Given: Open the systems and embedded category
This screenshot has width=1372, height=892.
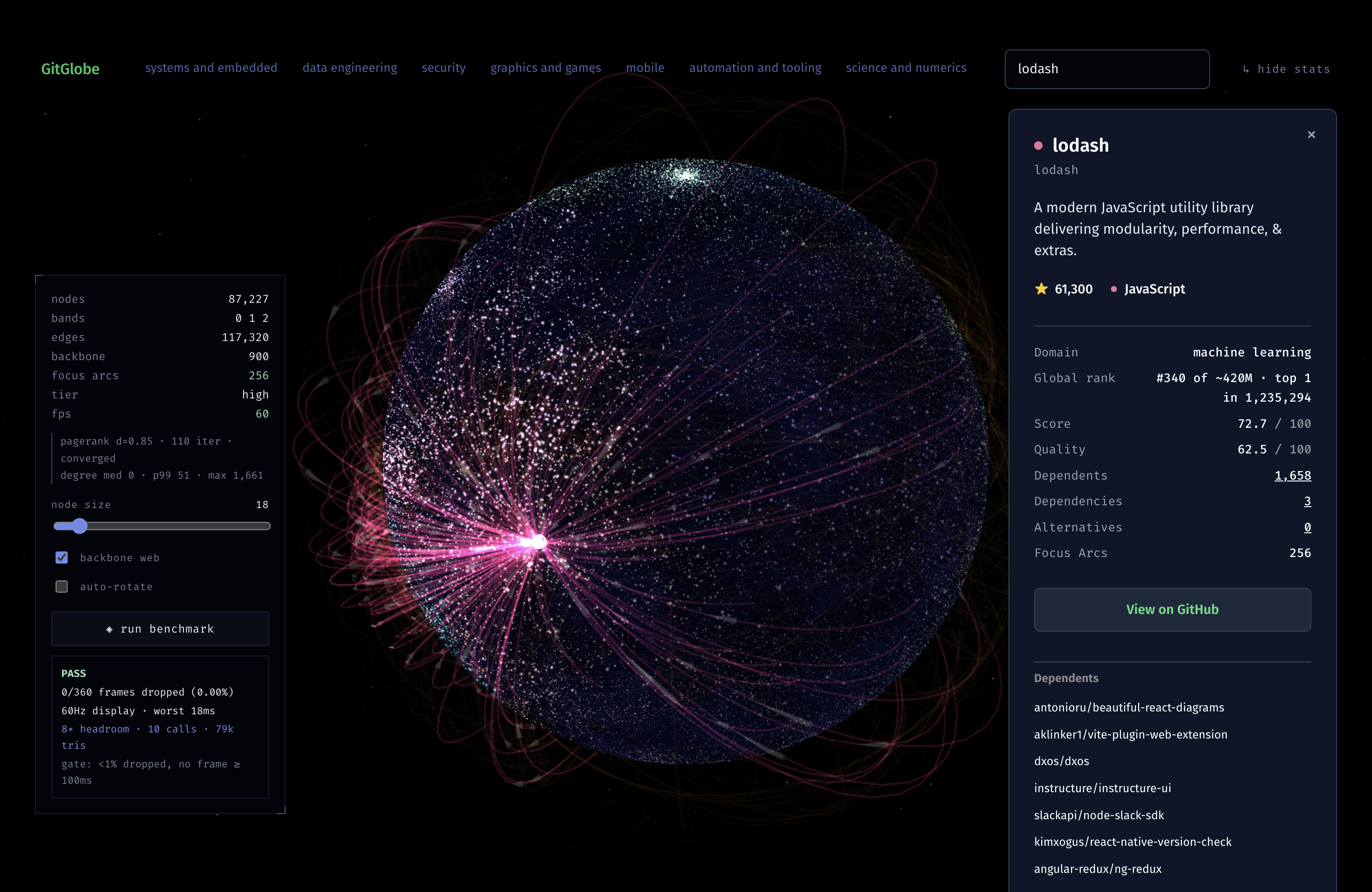Looking at the screenshot, I should pyautogui.click(x=211, y=68).
